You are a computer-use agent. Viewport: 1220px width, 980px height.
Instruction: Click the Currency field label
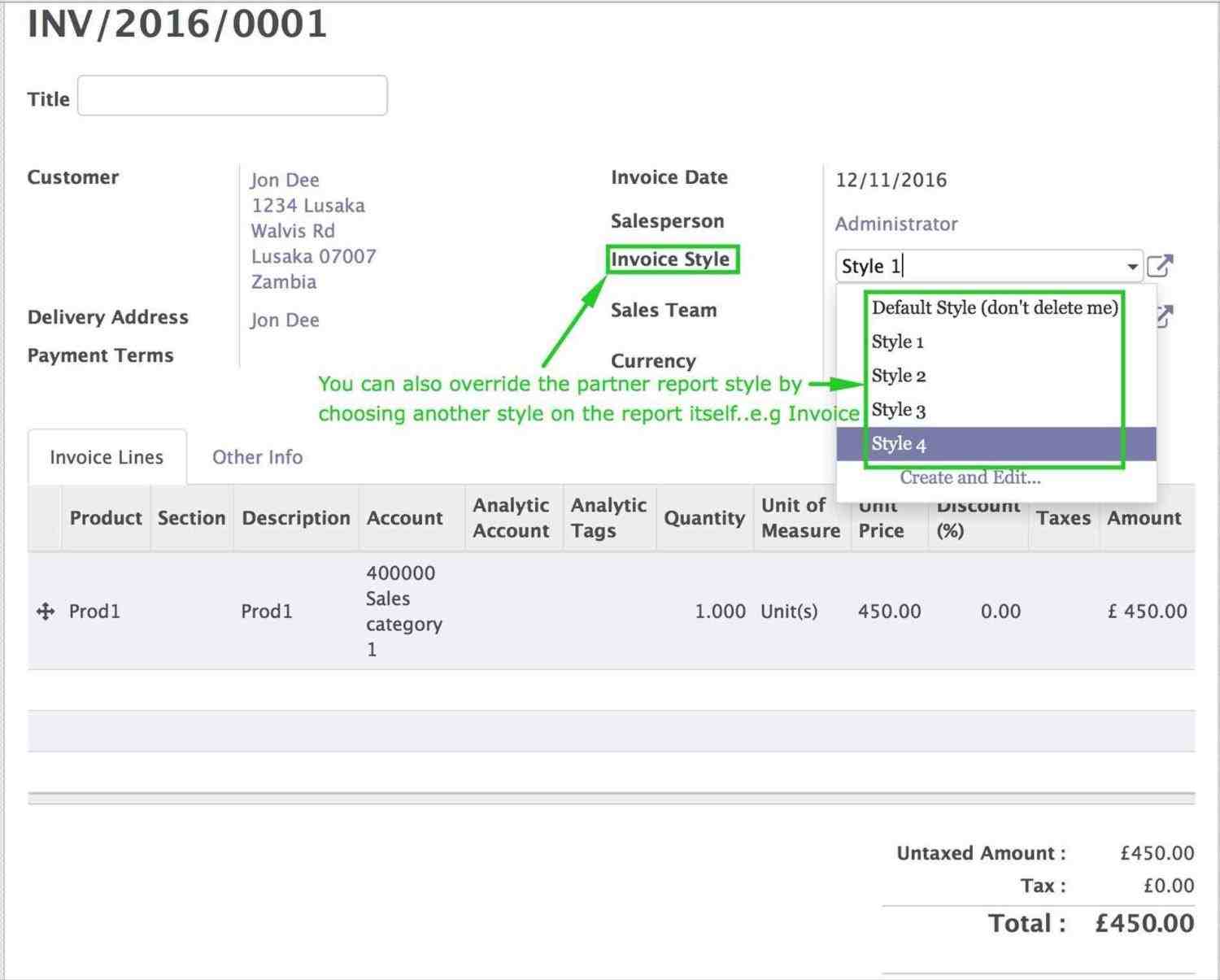653,361
